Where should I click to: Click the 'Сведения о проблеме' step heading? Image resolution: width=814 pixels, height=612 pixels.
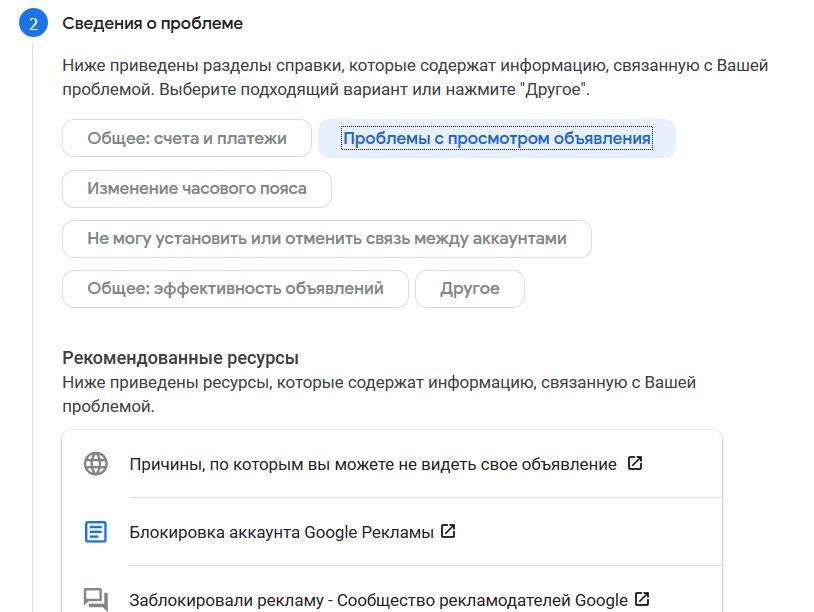click(153, 23)
